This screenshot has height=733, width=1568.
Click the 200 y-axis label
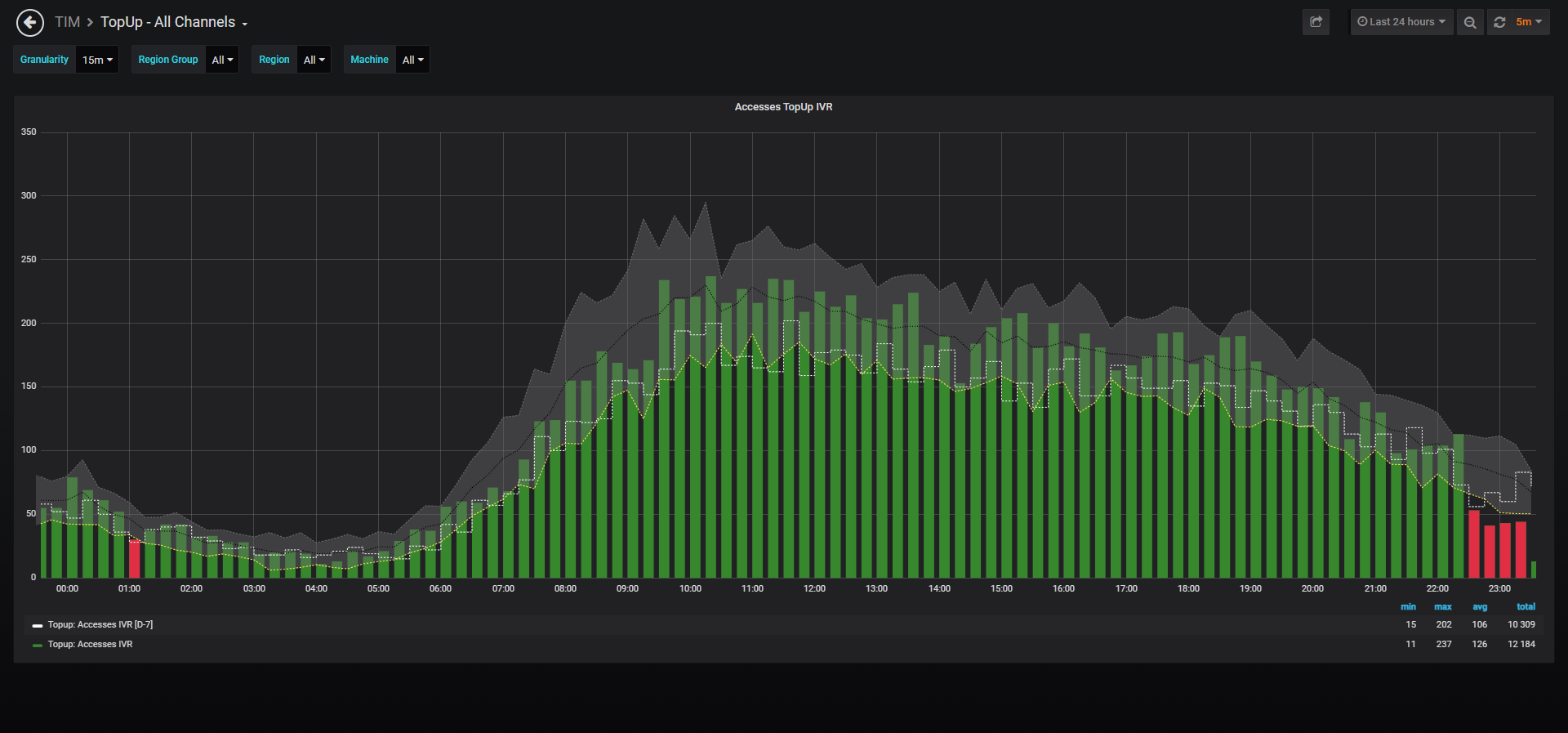pyautogui.click(x=29, y=324)
